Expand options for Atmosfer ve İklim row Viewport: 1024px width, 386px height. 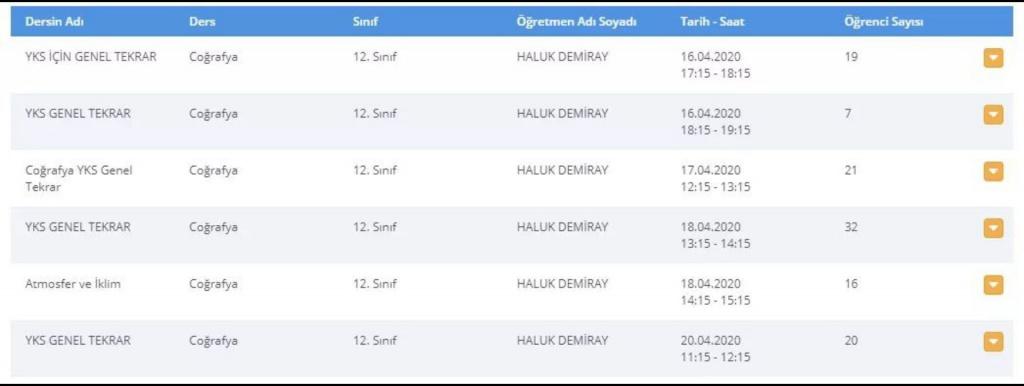(993, 285)
